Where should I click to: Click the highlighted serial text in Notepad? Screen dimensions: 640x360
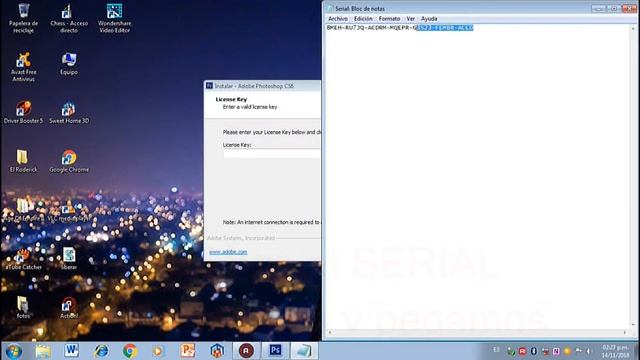tap(445, 28)
